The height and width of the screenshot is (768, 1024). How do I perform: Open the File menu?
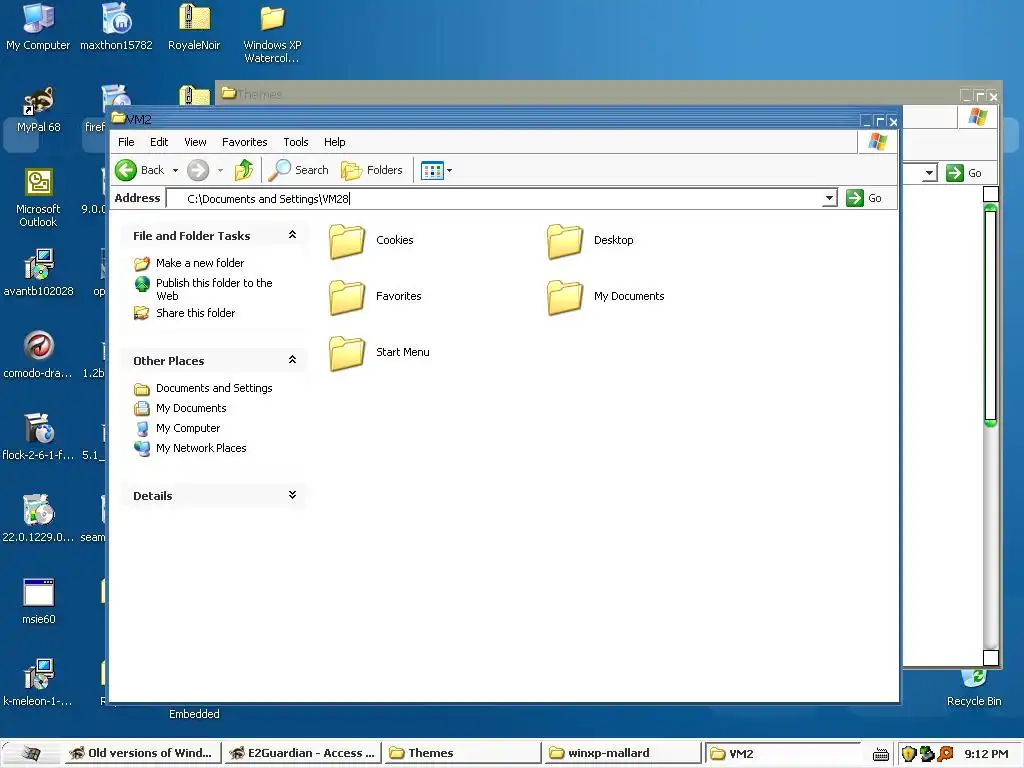click(x=126, y=142)
